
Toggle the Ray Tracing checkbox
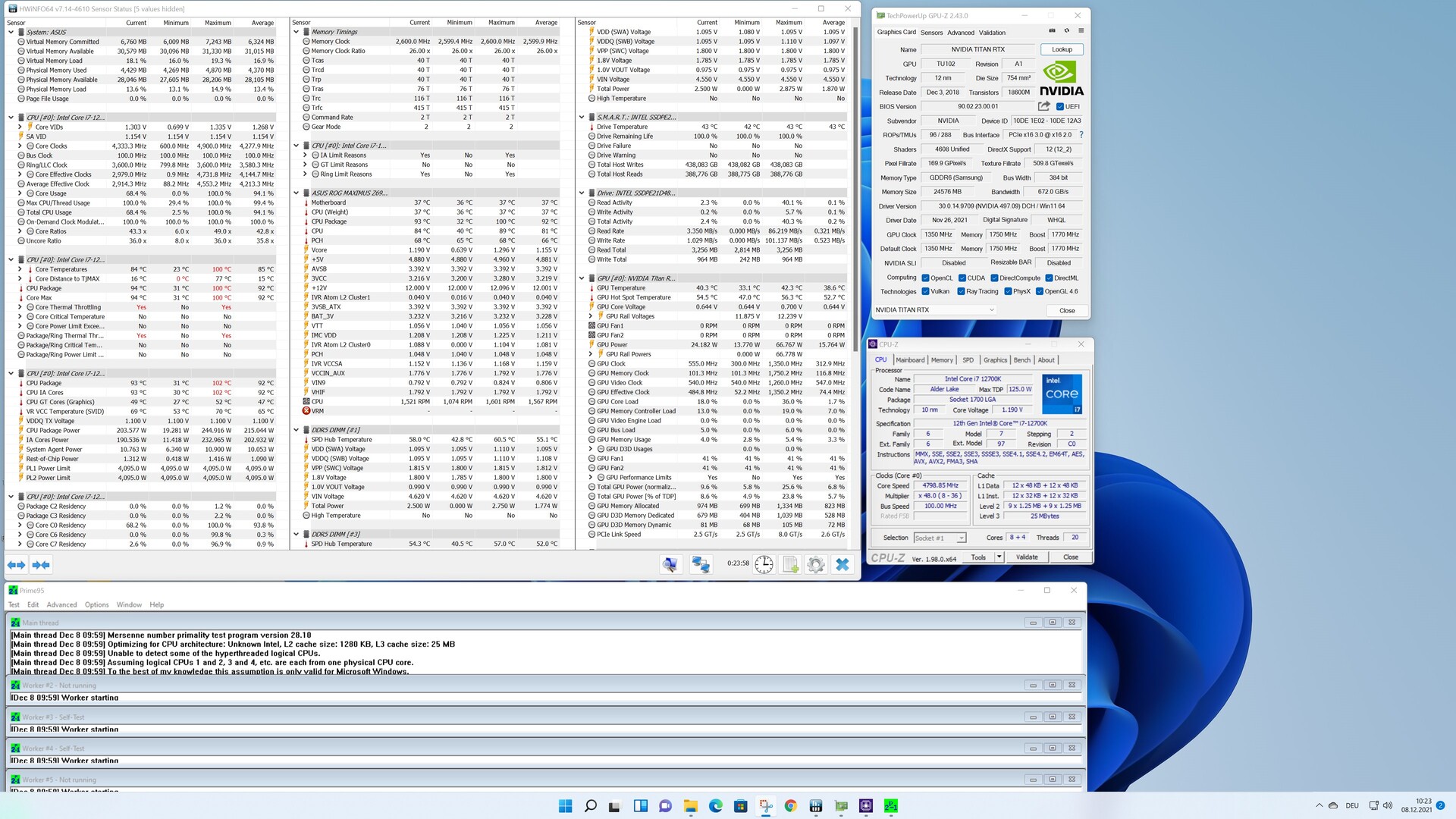(x=962, y=291)
